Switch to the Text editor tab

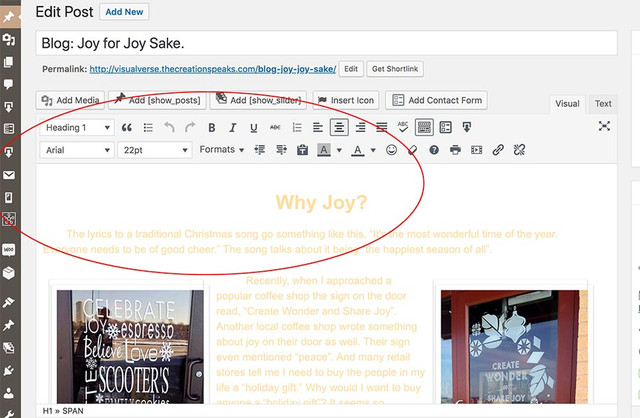click(603, 104)
